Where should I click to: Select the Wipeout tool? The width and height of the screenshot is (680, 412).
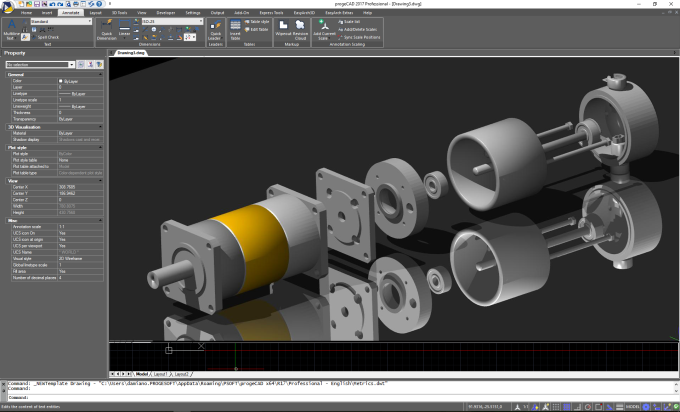click(x=283, y=28)
